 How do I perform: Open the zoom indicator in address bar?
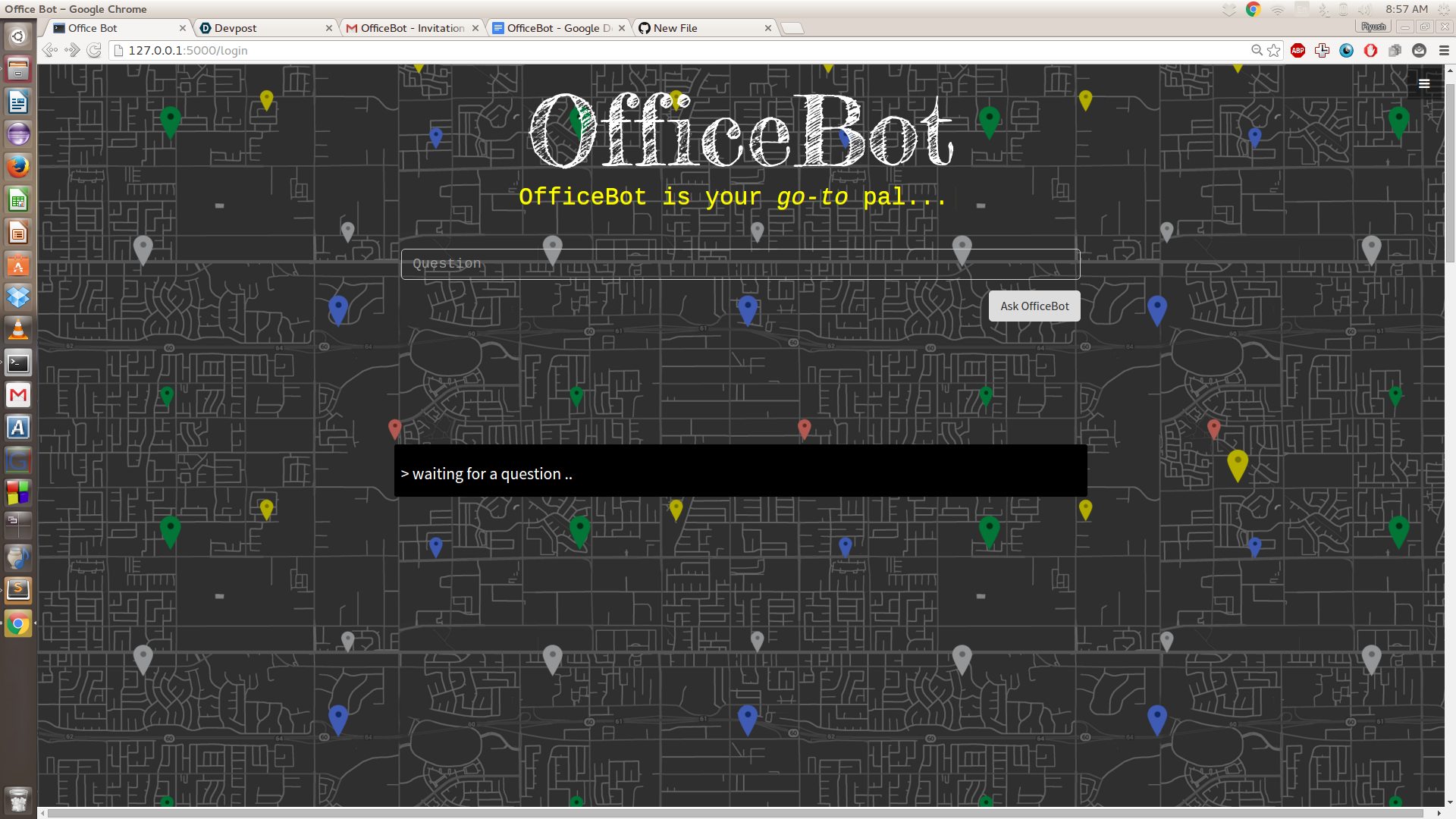1257,51
